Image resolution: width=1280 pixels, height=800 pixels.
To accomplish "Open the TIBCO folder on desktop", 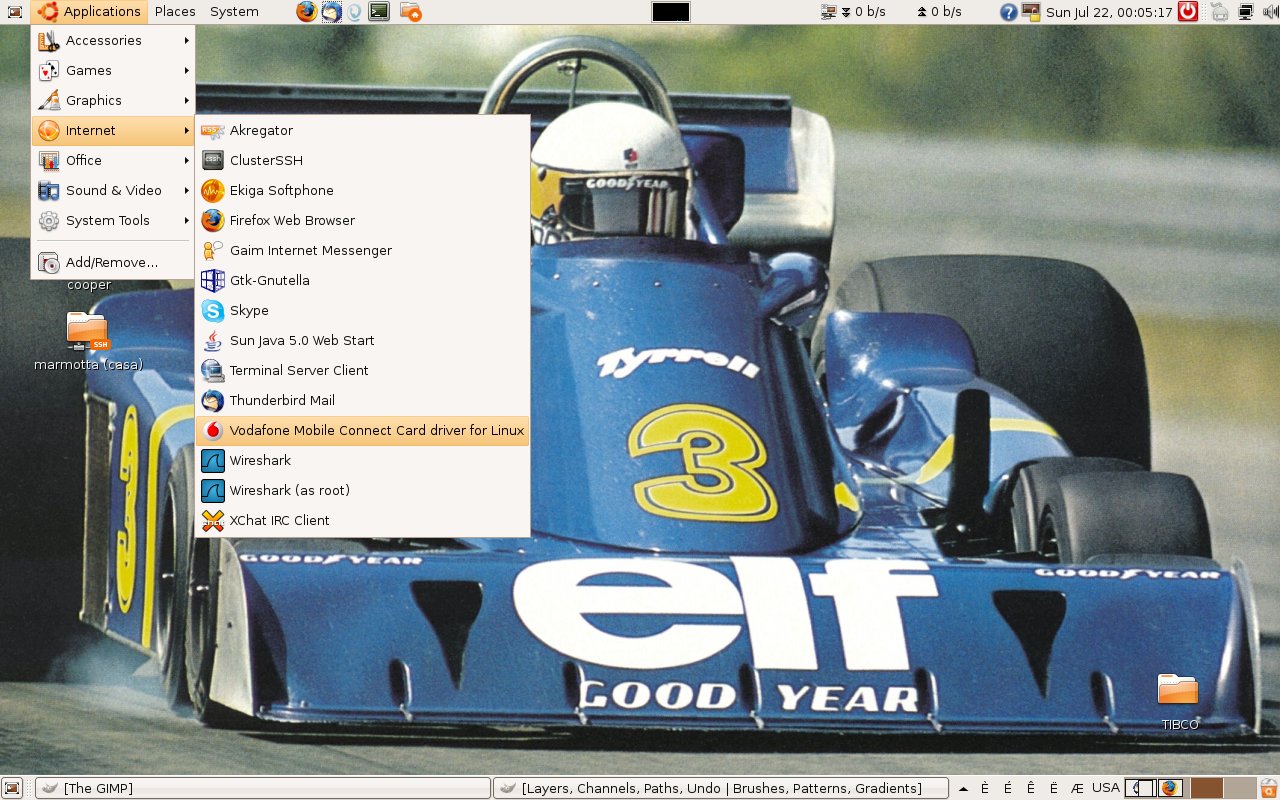I will (1179, 702).
